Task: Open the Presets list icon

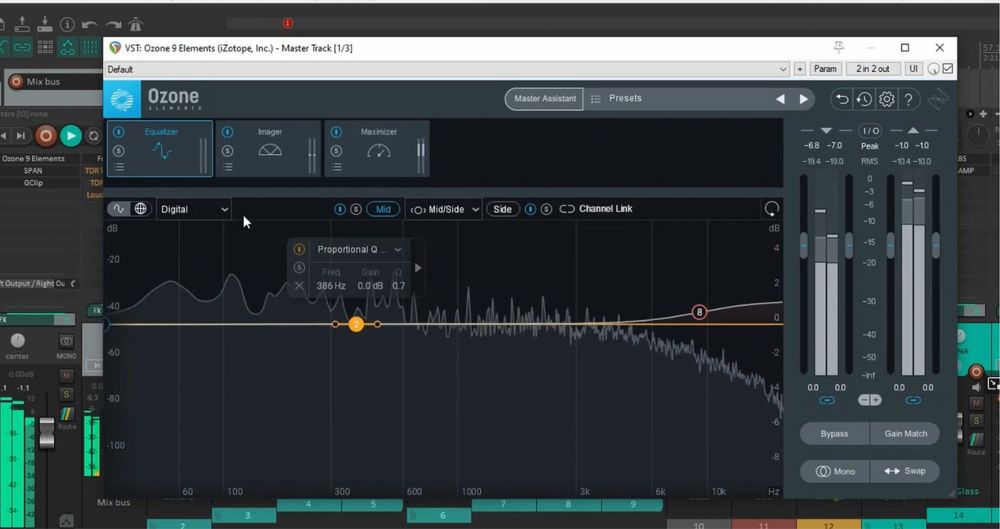Action: click(596, 99)
